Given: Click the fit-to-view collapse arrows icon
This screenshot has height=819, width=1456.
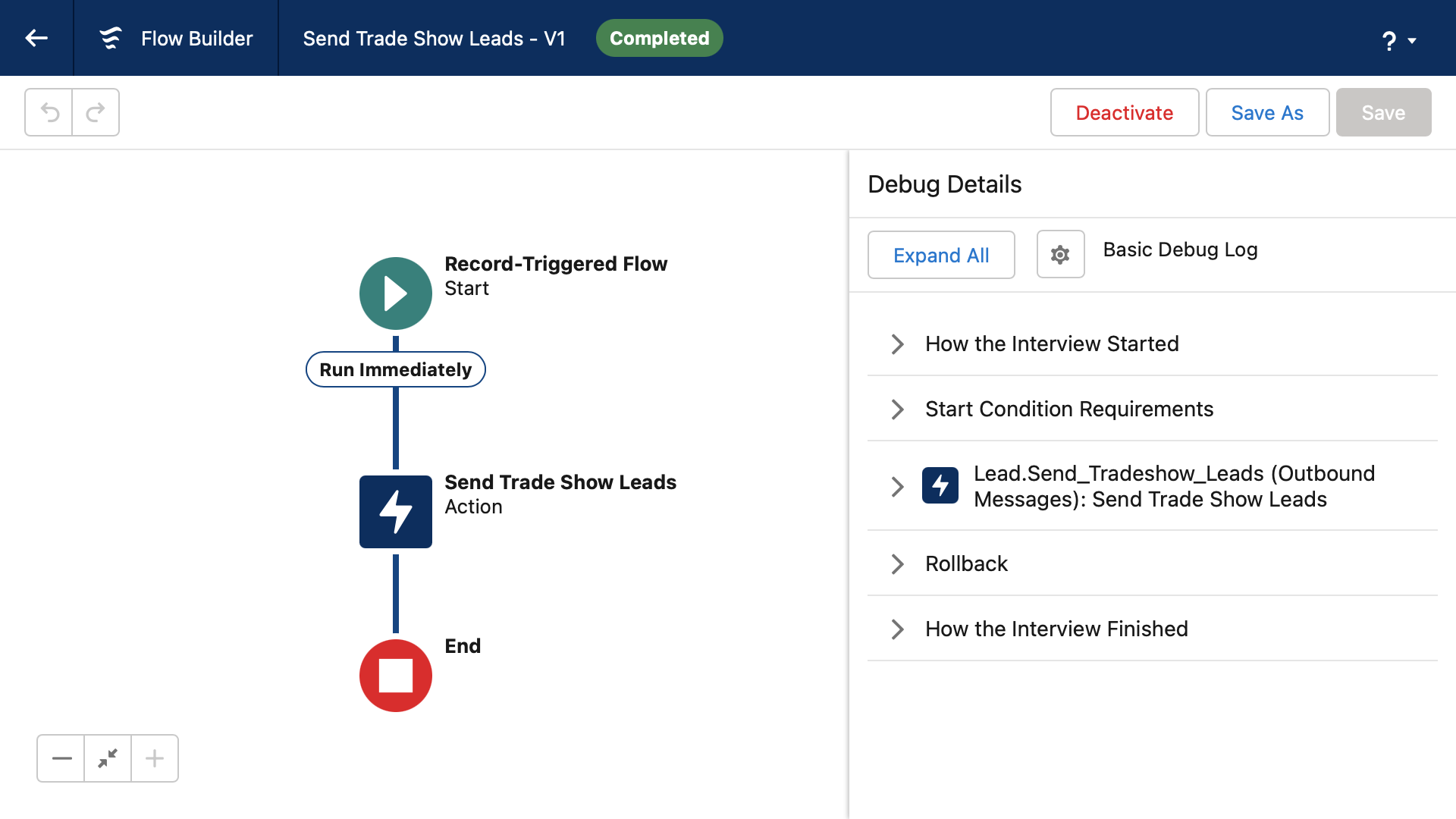Looking at the screenshot, I should click(108, 758).
